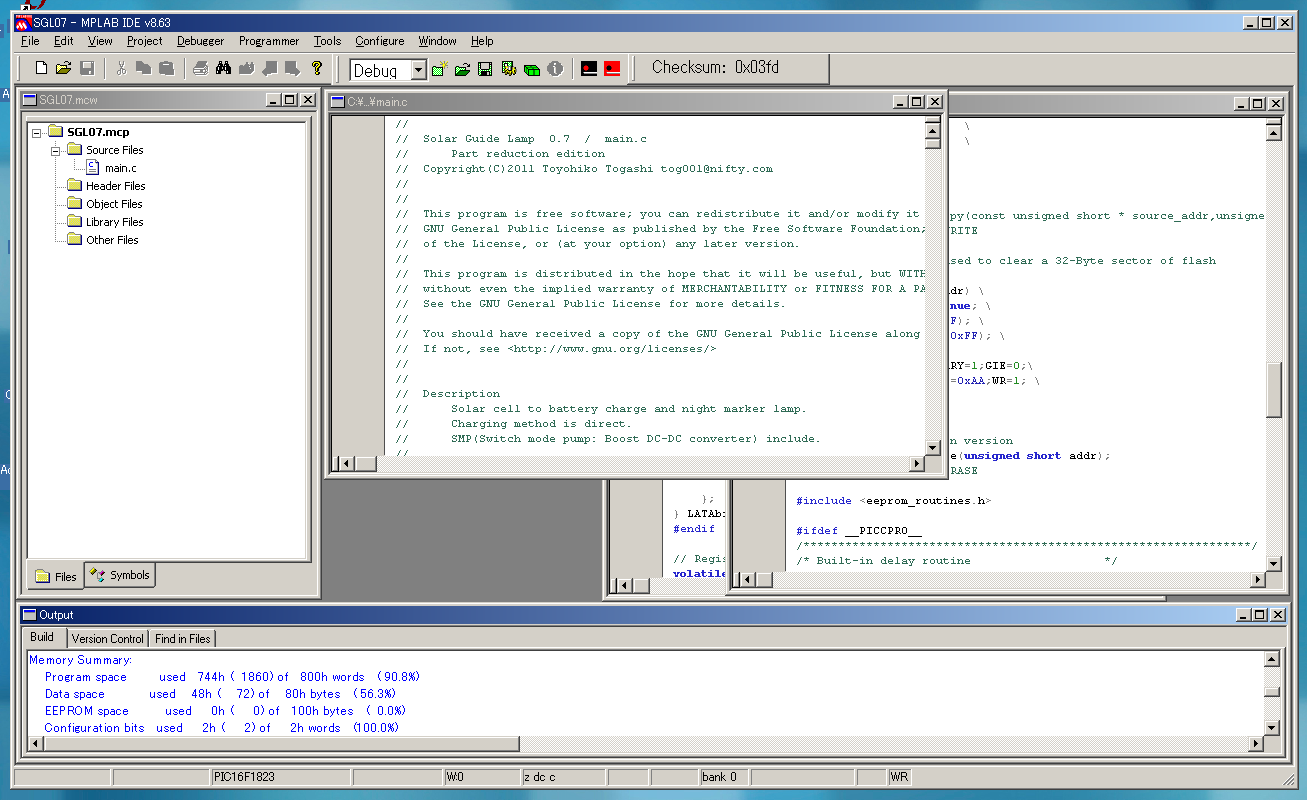Open the Configure menu

point(380,41)
